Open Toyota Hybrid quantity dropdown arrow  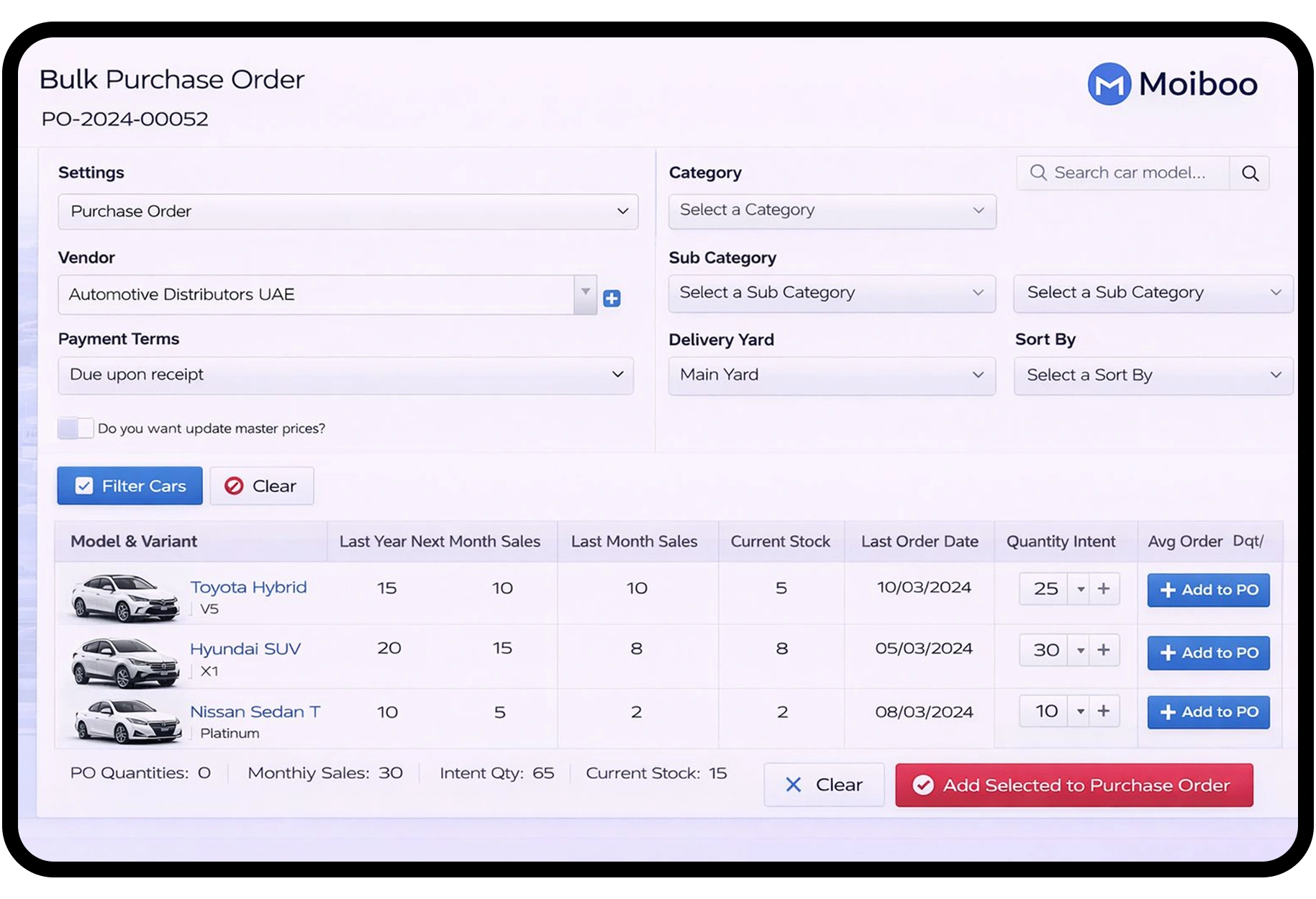[x=1080, y=589]
